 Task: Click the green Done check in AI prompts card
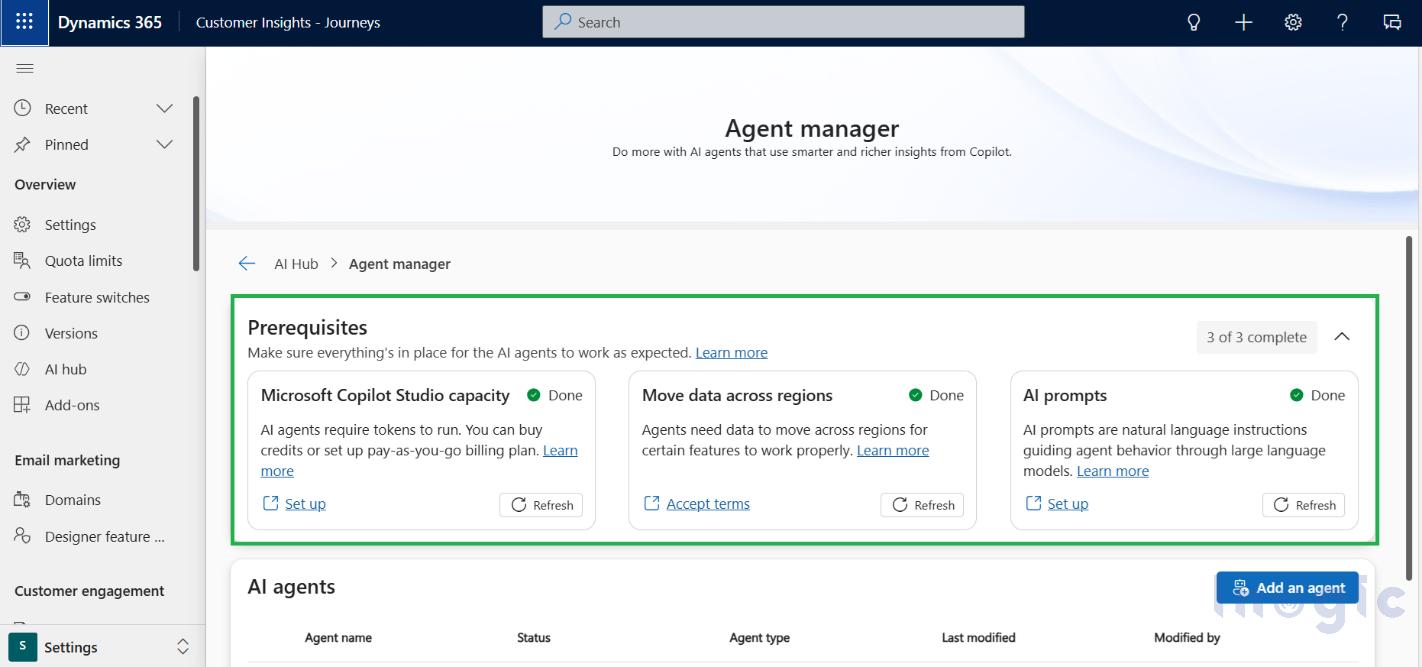tap(1296, 395)
